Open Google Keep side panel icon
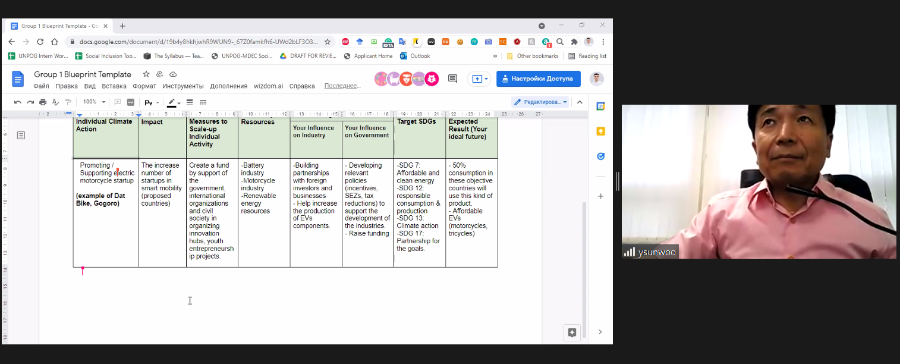Screen dimensions: 900x364 [600, 131]
